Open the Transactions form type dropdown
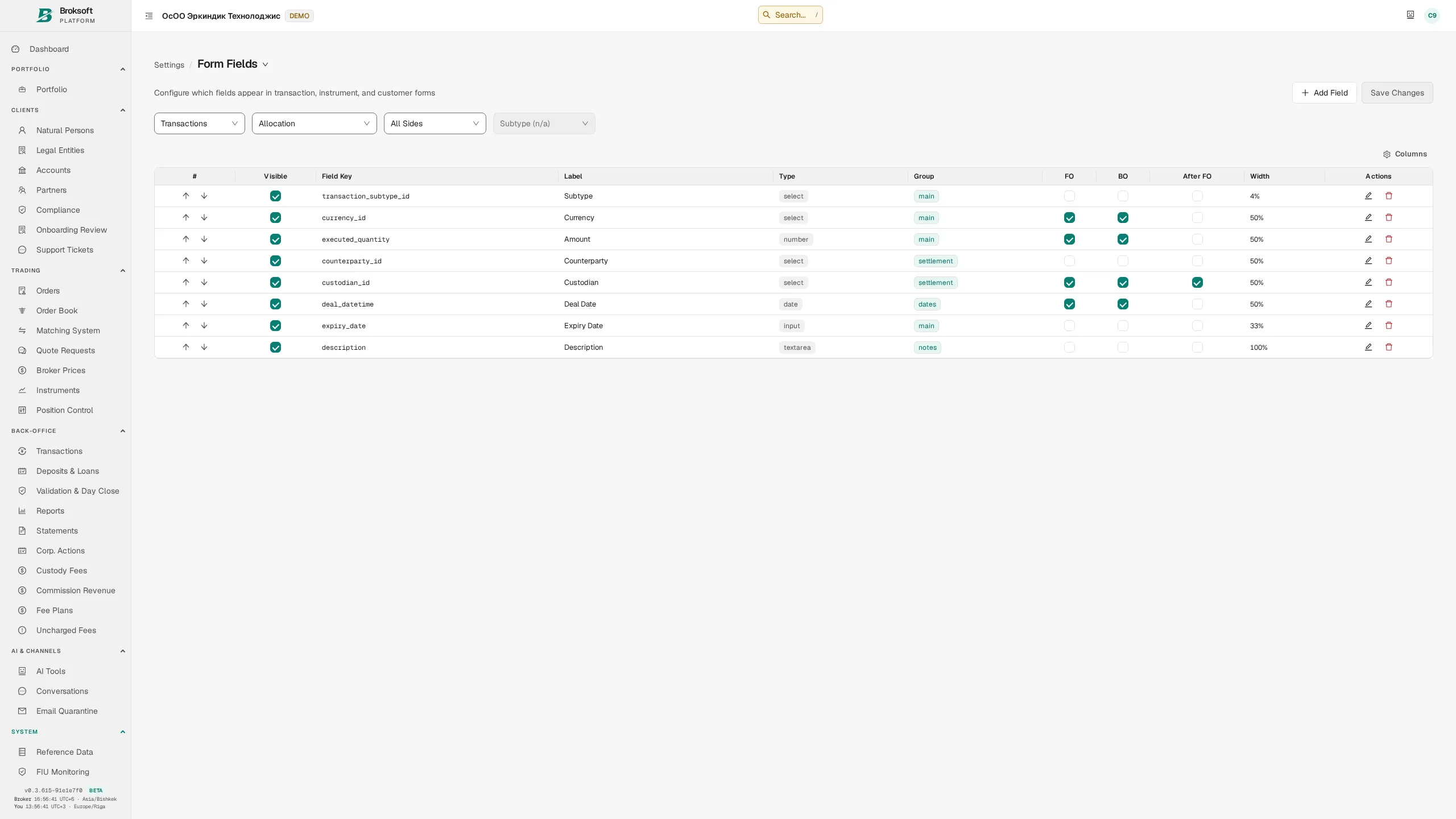This screenshot has height=819, width=1456. pyautogui.click(x=199, y=123)
